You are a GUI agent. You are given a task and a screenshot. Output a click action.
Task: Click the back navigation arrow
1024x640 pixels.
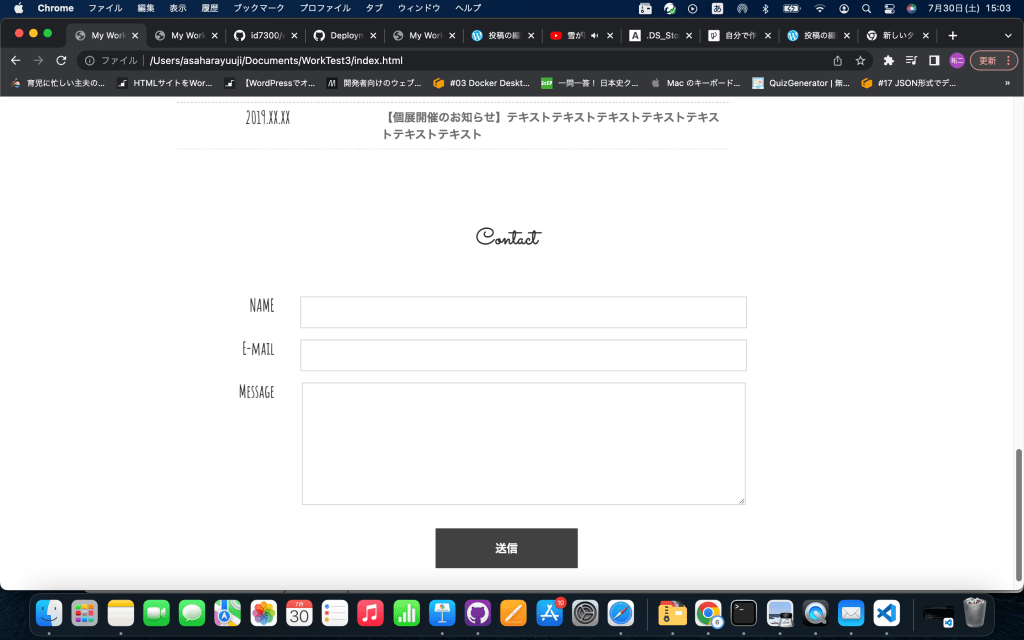pyautogui.click(x=15, y=60)
